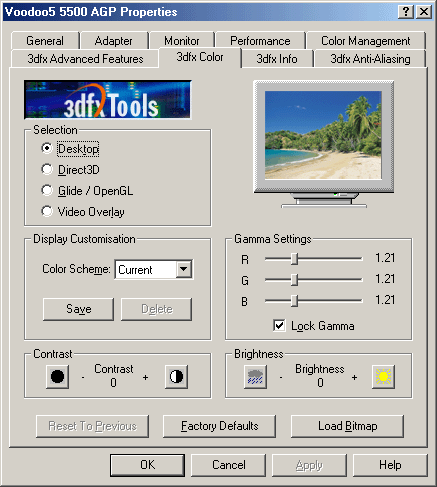
Task: Click the B gamma slider thumb
Action: coord(294,301)
